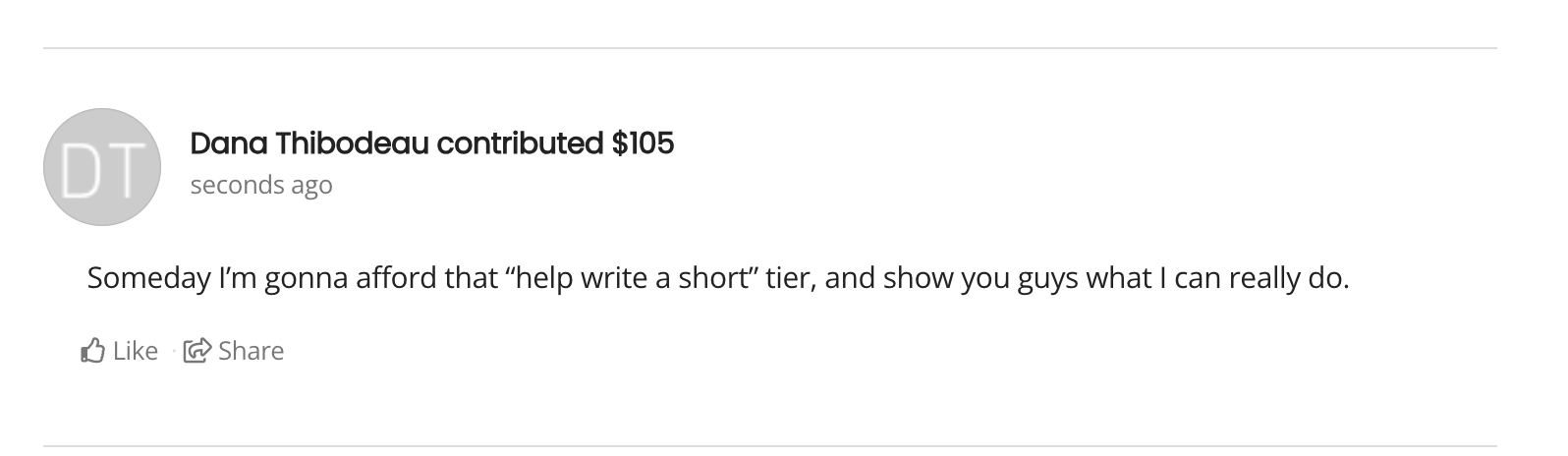This screenshot has width=1568, height=456.
Task: Click the dot separator between Like and Share
Action: coord(173,351)
